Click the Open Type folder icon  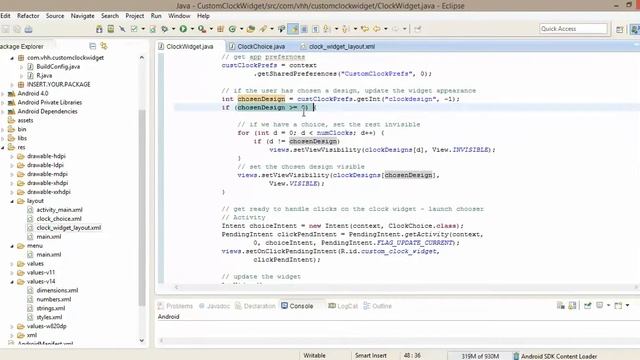click(251, 29)
